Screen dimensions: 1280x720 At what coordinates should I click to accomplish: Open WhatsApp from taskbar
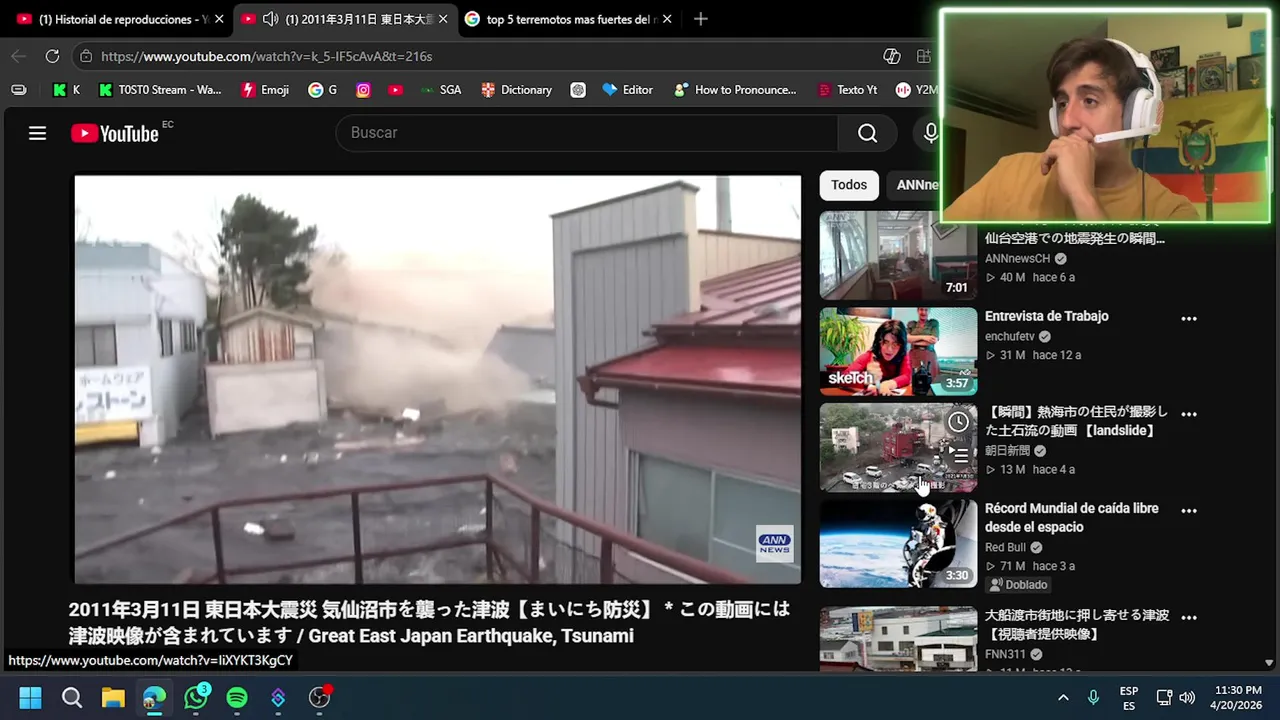(x=196, y=697)
